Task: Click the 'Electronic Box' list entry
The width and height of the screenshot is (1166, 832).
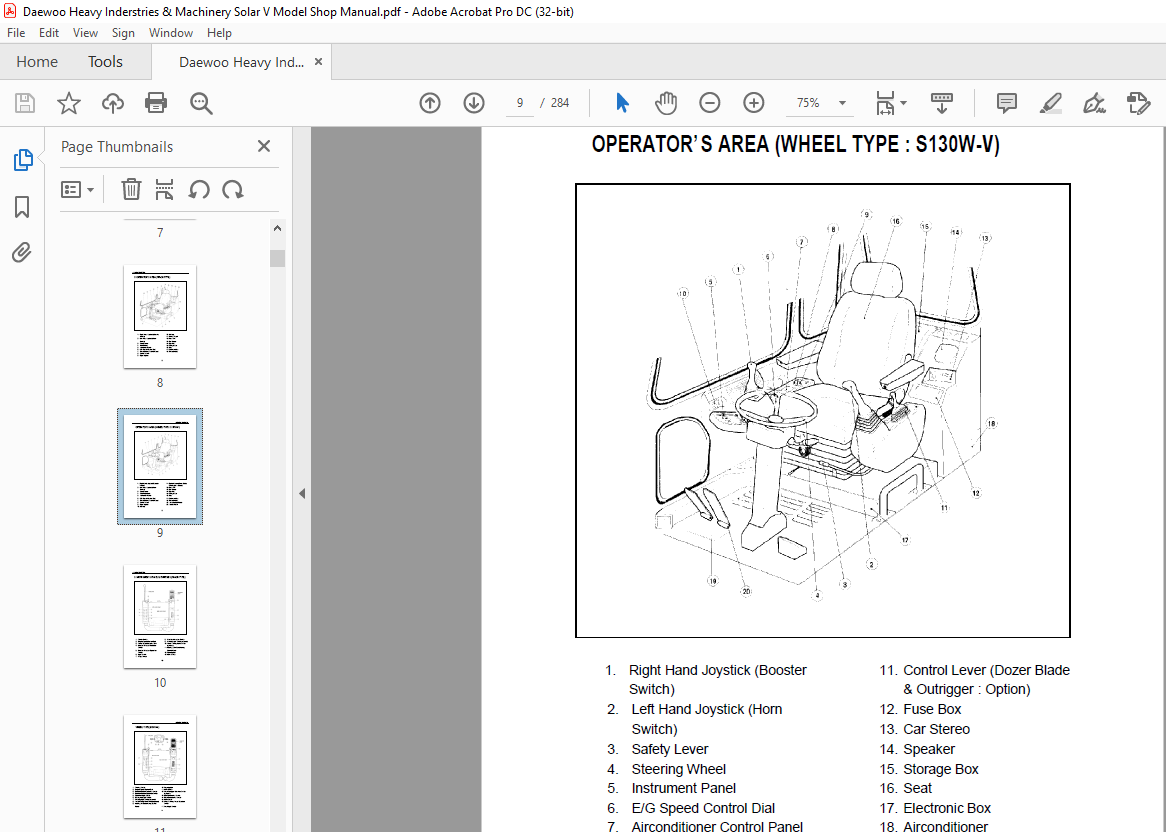Action: pos(935,808)
